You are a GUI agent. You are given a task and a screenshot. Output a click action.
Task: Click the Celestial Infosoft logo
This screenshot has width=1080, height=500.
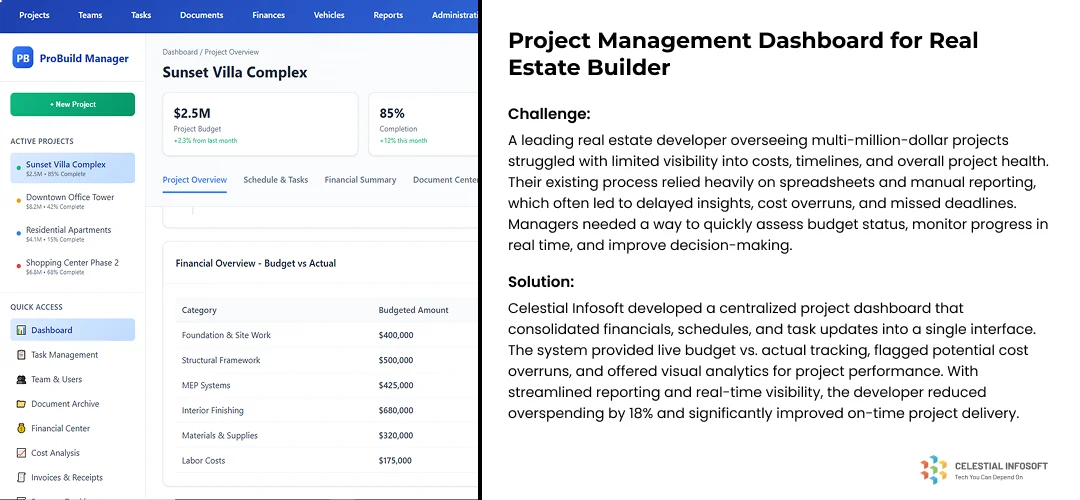(x=984, y=470)
